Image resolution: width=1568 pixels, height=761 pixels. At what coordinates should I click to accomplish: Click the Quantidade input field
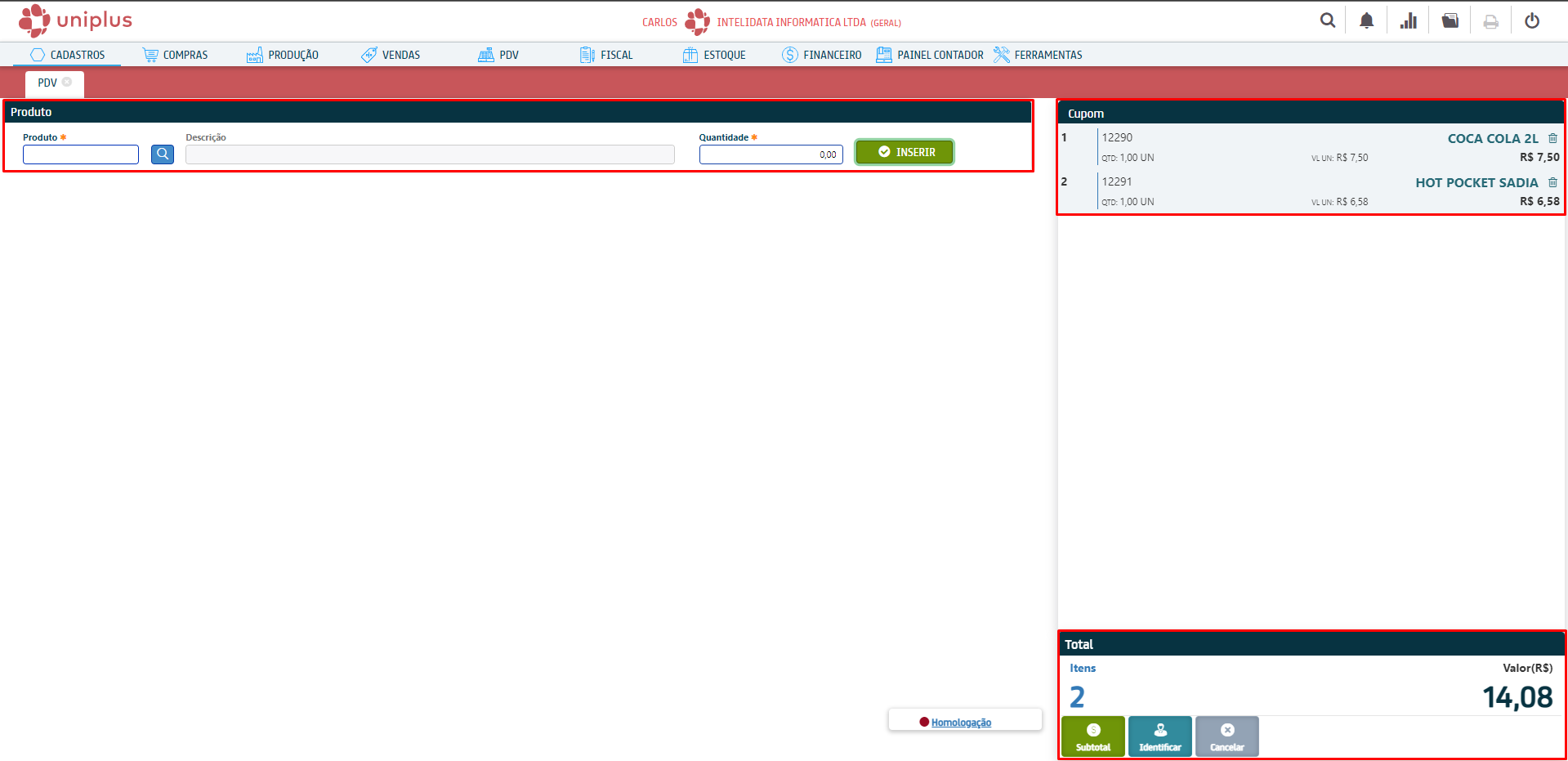pyautogui.click(x=770, y=154)
